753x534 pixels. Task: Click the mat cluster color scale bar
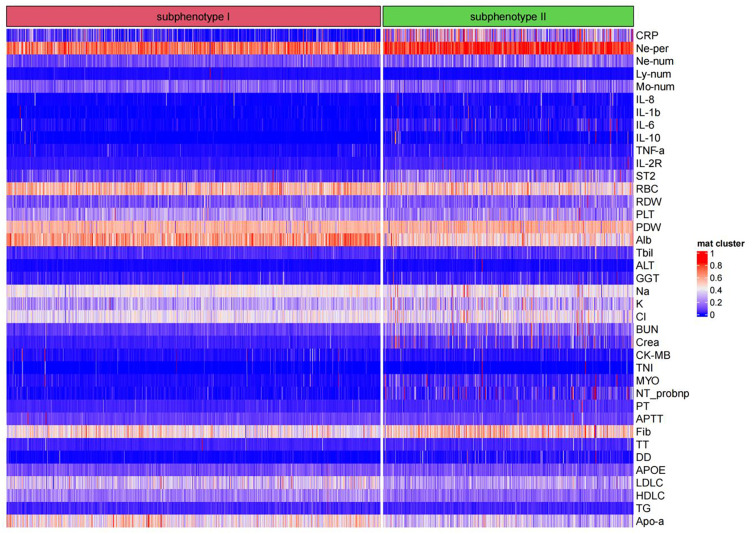[702, 284]
